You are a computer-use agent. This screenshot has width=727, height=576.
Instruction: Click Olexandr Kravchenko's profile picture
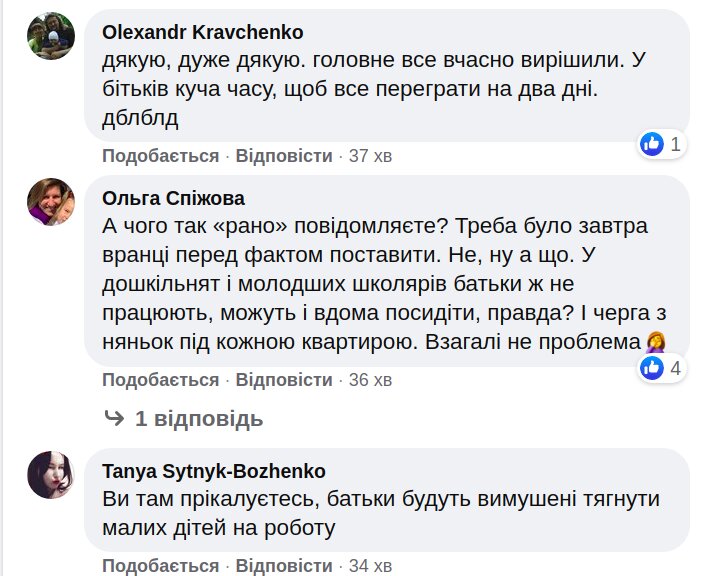click(x=50, y=37)
